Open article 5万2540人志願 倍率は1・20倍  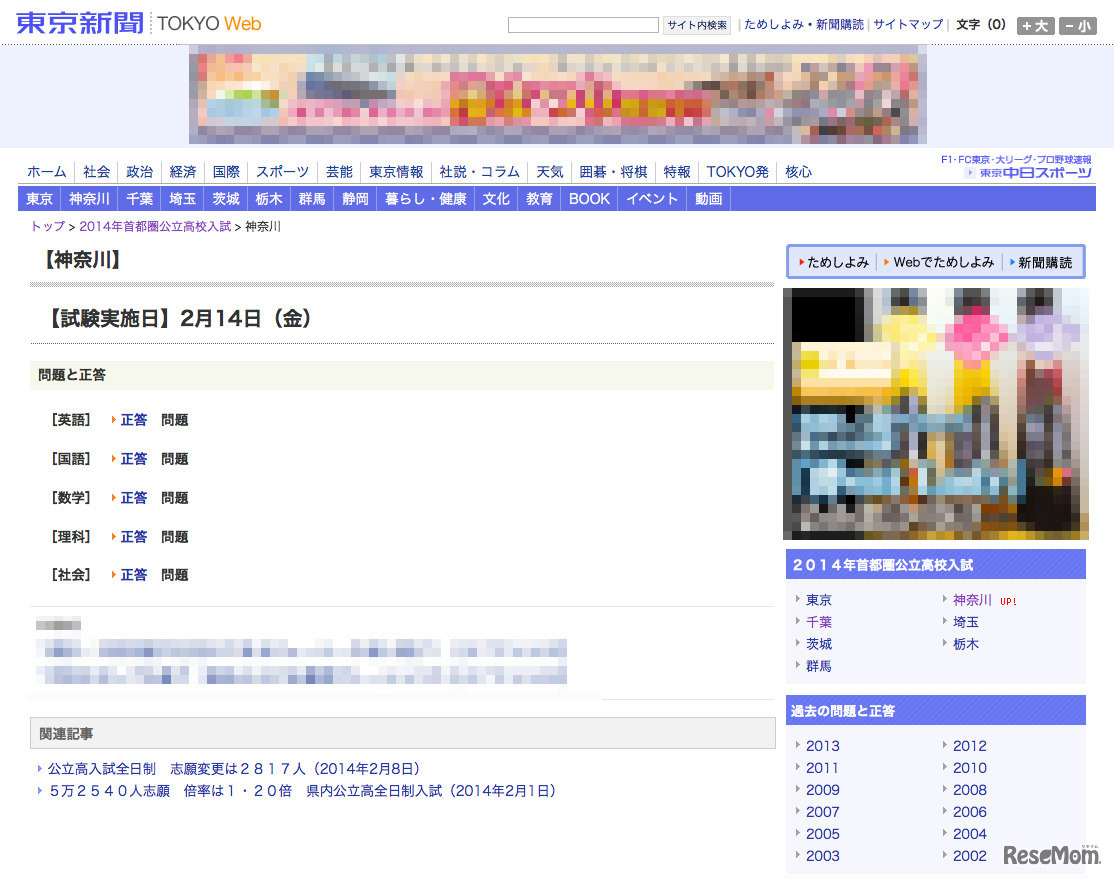pos(303,791)
